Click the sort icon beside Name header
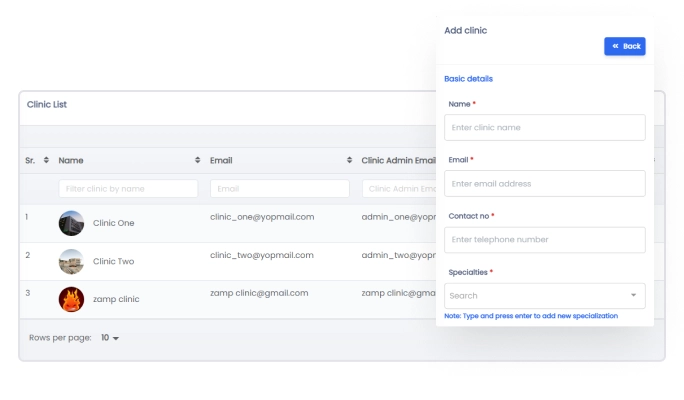 click(x=197, y=160)
